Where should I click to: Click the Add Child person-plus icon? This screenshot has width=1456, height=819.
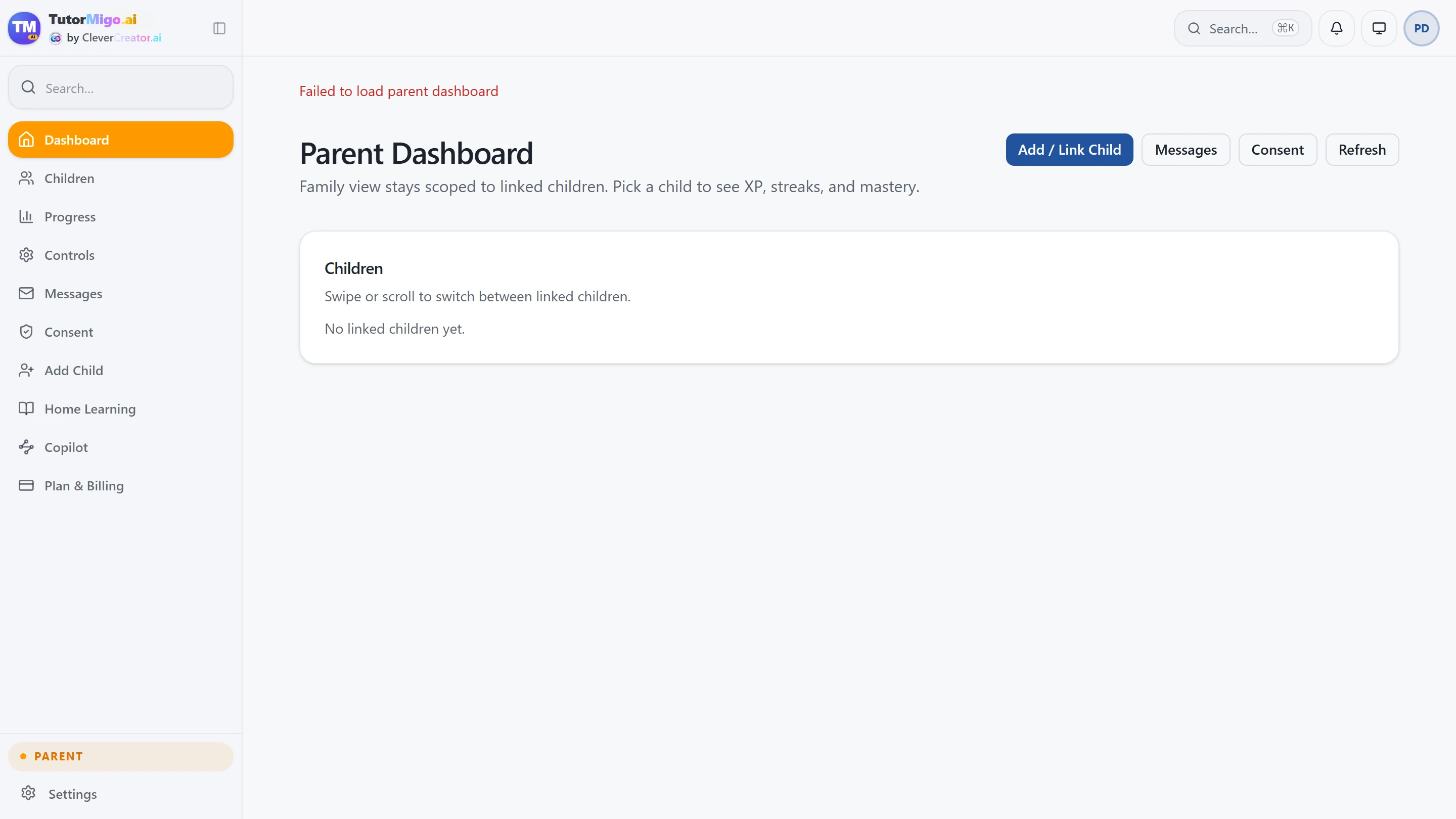[27, 370]
